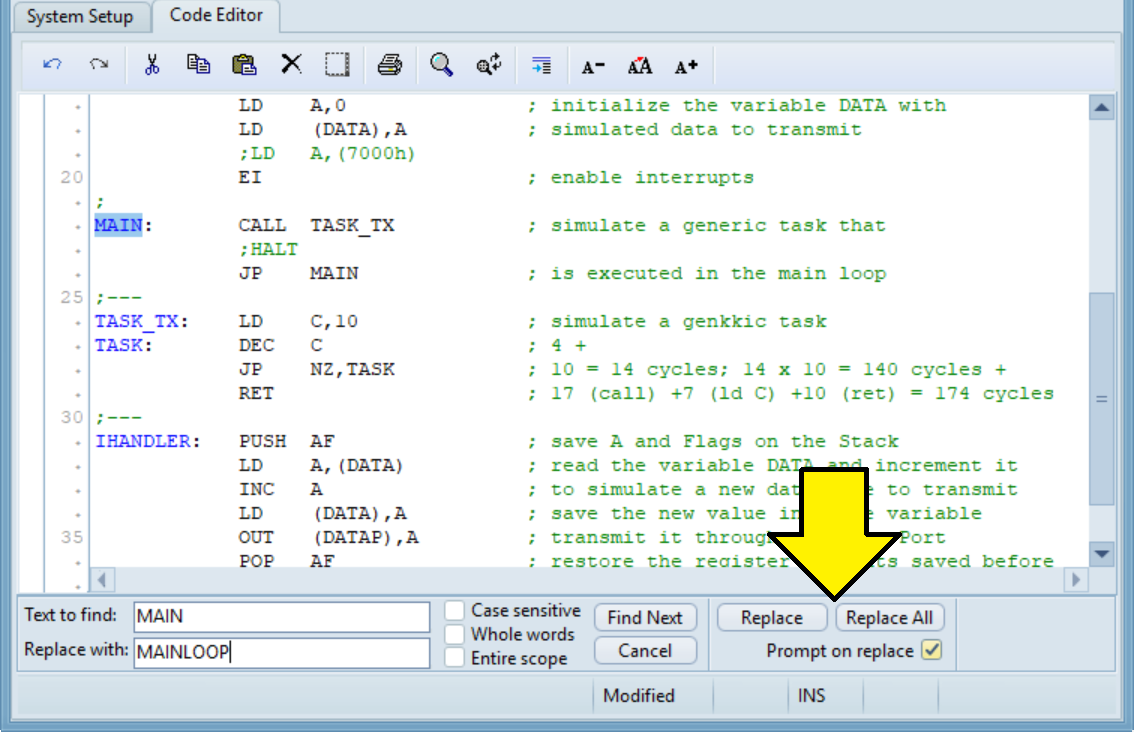
Task: Copy selected code using the Copy icon
Action: 198,65
